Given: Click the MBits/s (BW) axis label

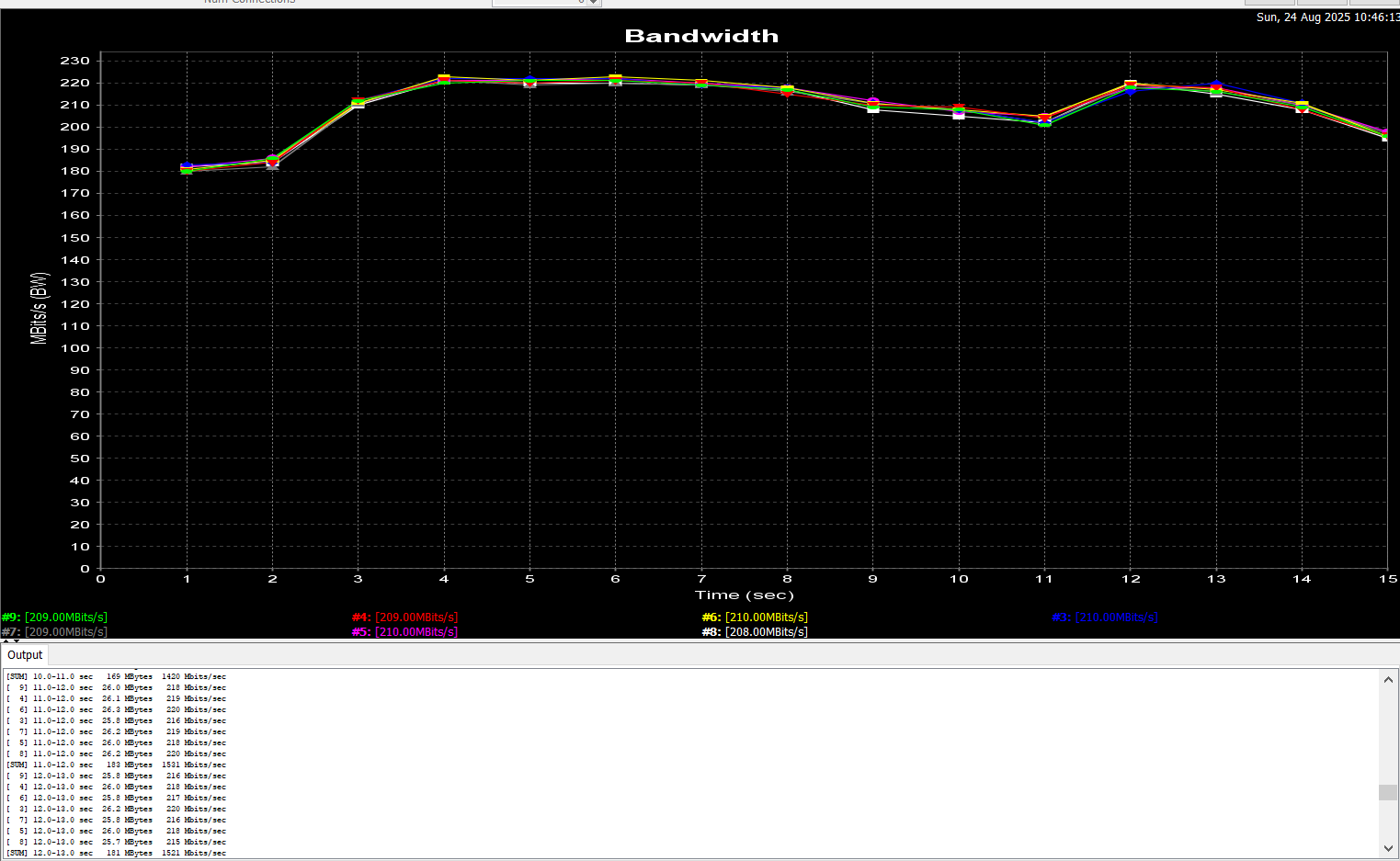Looking at the screenshot, I should 39,308.
